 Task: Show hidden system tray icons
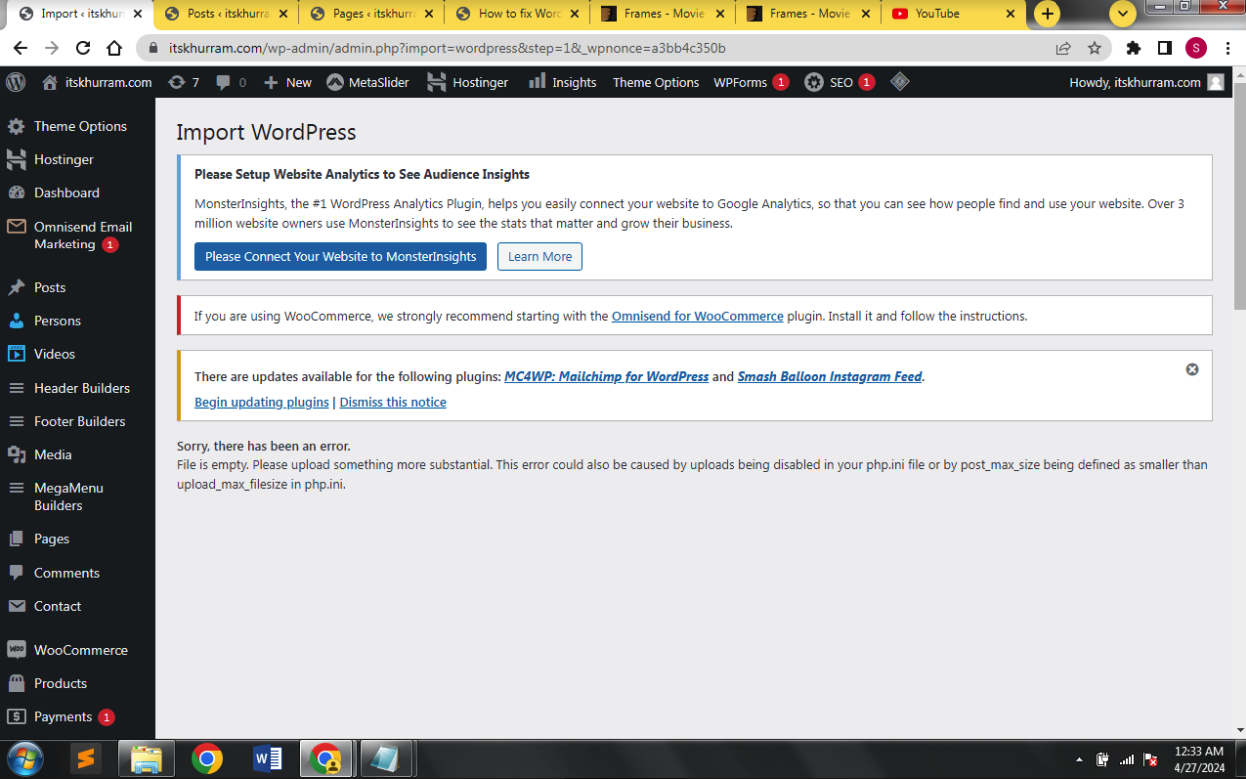(x=1079, y=760)
